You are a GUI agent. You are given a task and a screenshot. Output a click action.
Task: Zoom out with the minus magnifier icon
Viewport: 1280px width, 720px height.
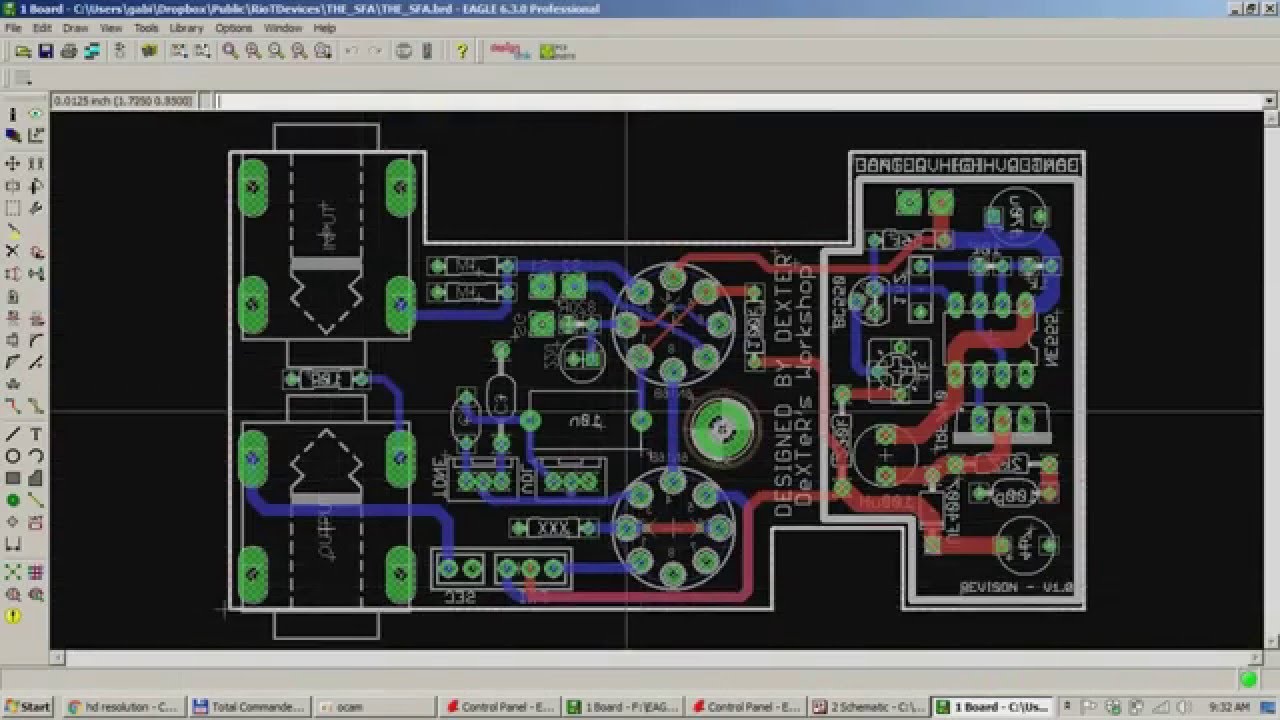[x=276, y=51]
